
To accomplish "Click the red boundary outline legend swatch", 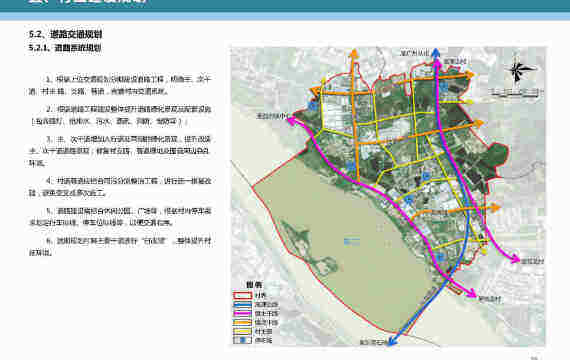I will tap(242, 295).
